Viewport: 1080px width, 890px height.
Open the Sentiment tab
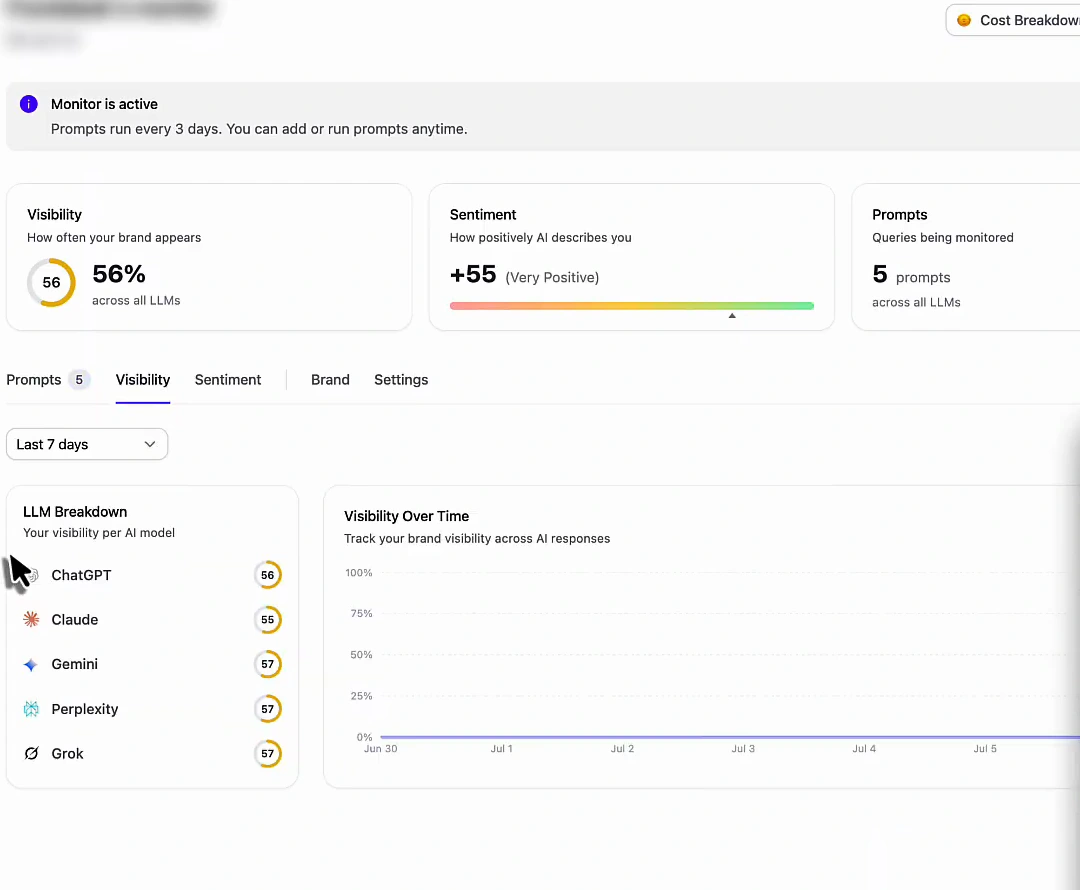click(228, 380)
